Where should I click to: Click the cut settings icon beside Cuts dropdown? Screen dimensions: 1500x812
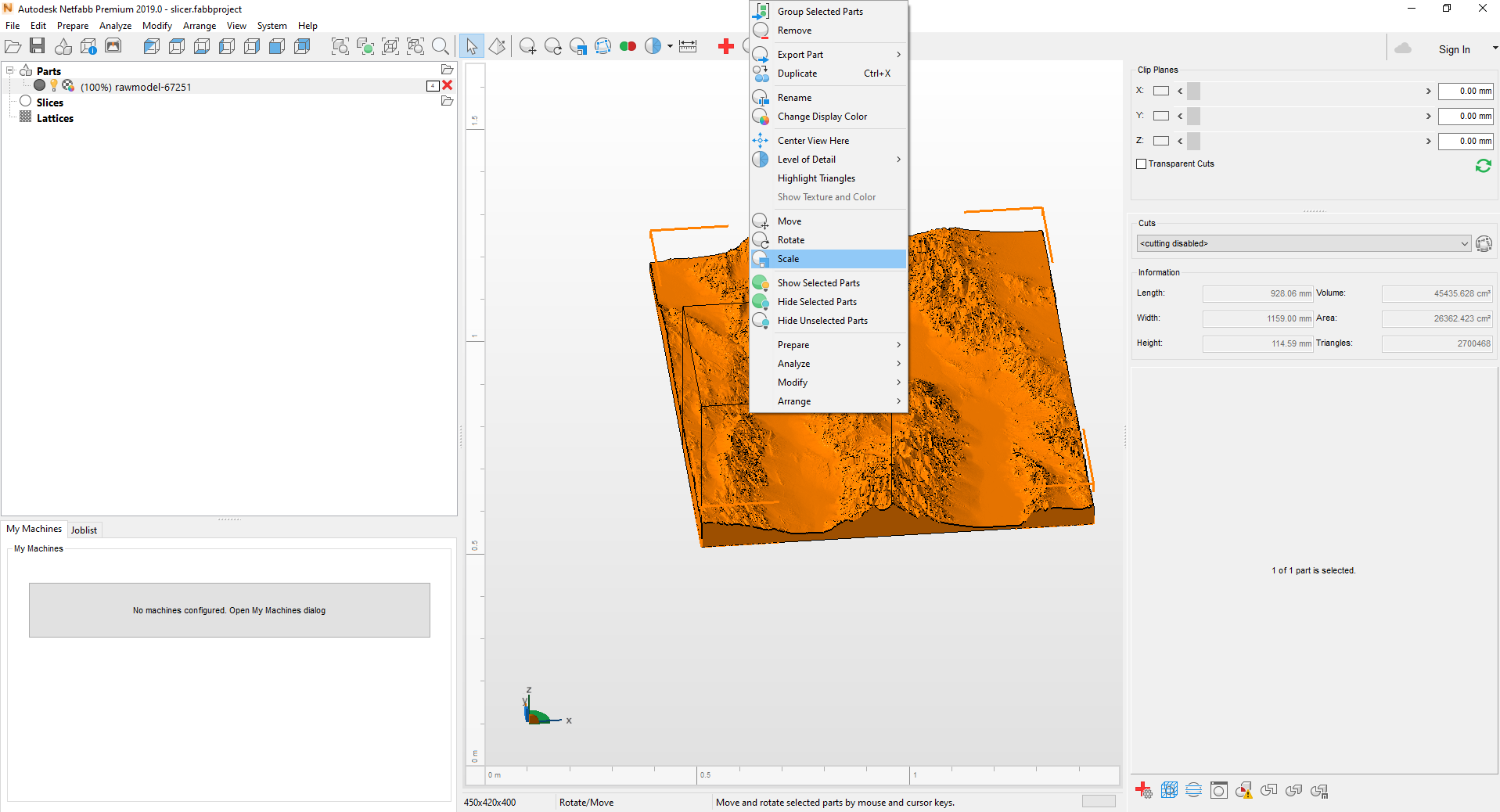[x=1484, y=244]
